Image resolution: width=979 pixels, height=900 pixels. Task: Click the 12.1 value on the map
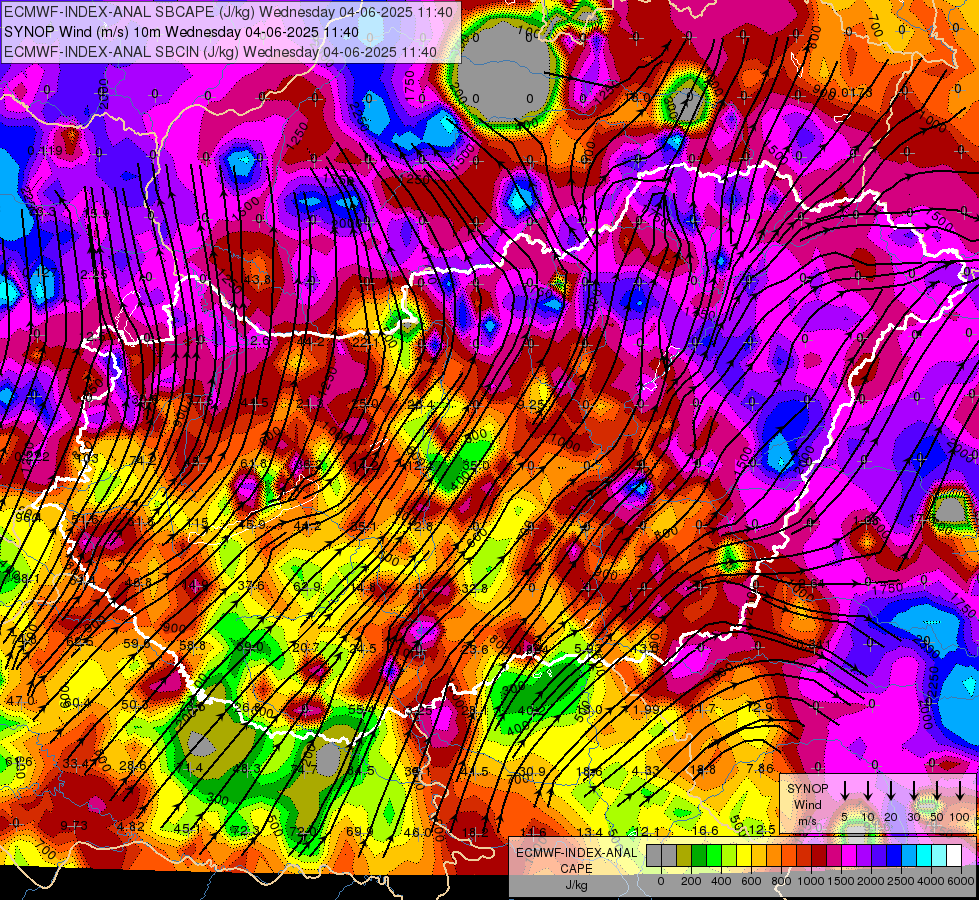(647, 831)
